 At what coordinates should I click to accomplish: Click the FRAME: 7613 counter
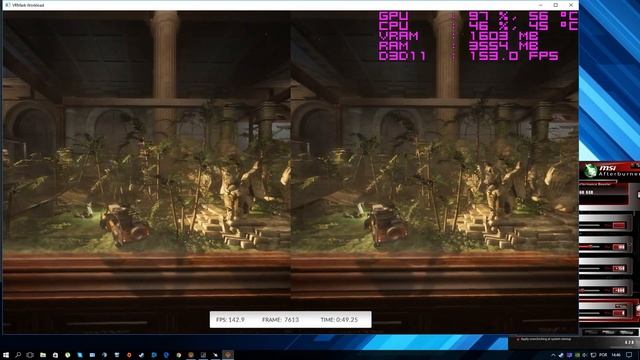[x=280, y=320]
